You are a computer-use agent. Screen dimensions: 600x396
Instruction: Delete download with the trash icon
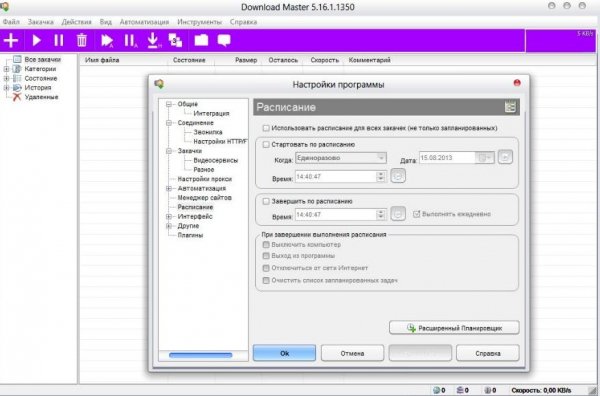82,40
